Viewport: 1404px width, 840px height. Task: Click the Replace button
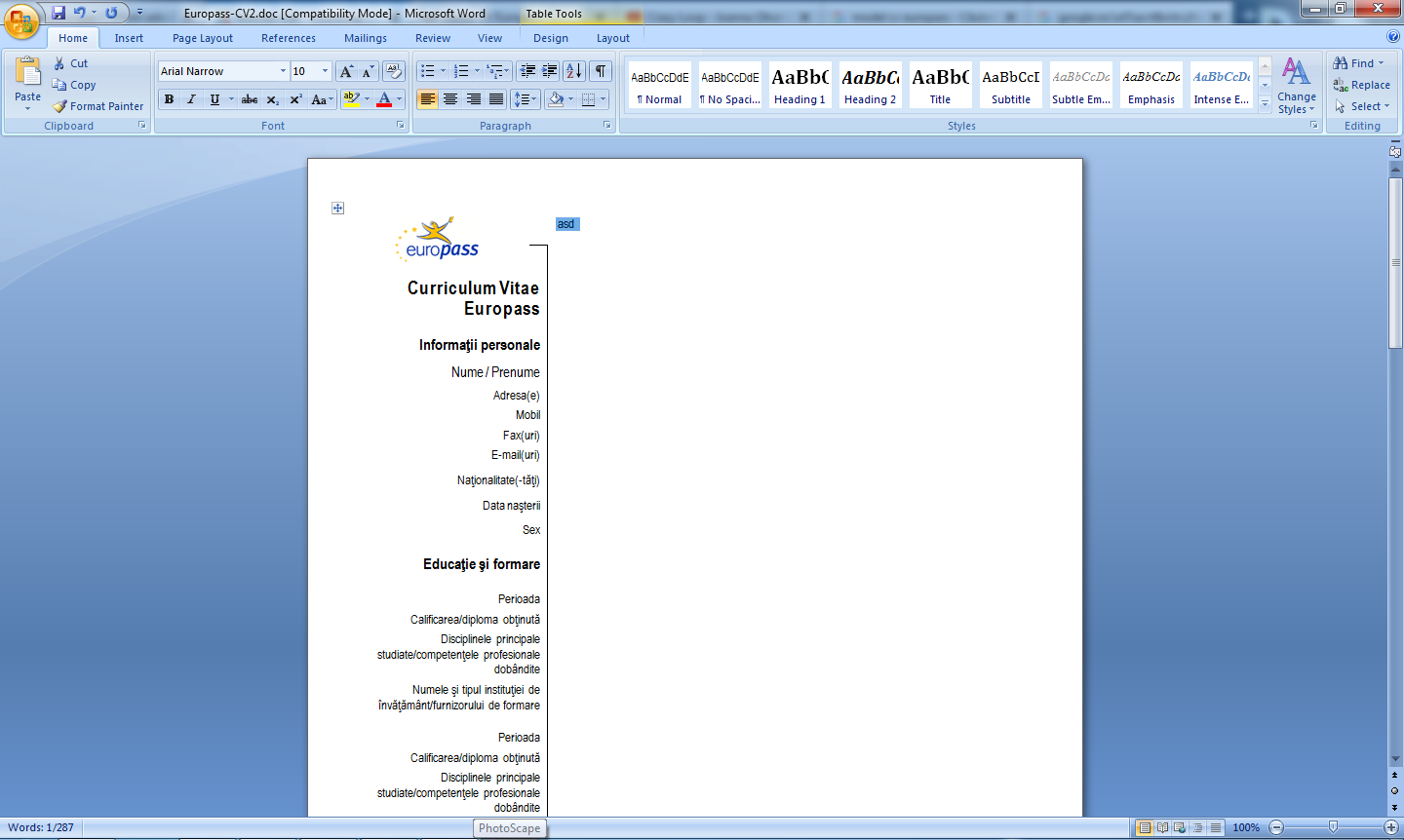[1362, 85]
